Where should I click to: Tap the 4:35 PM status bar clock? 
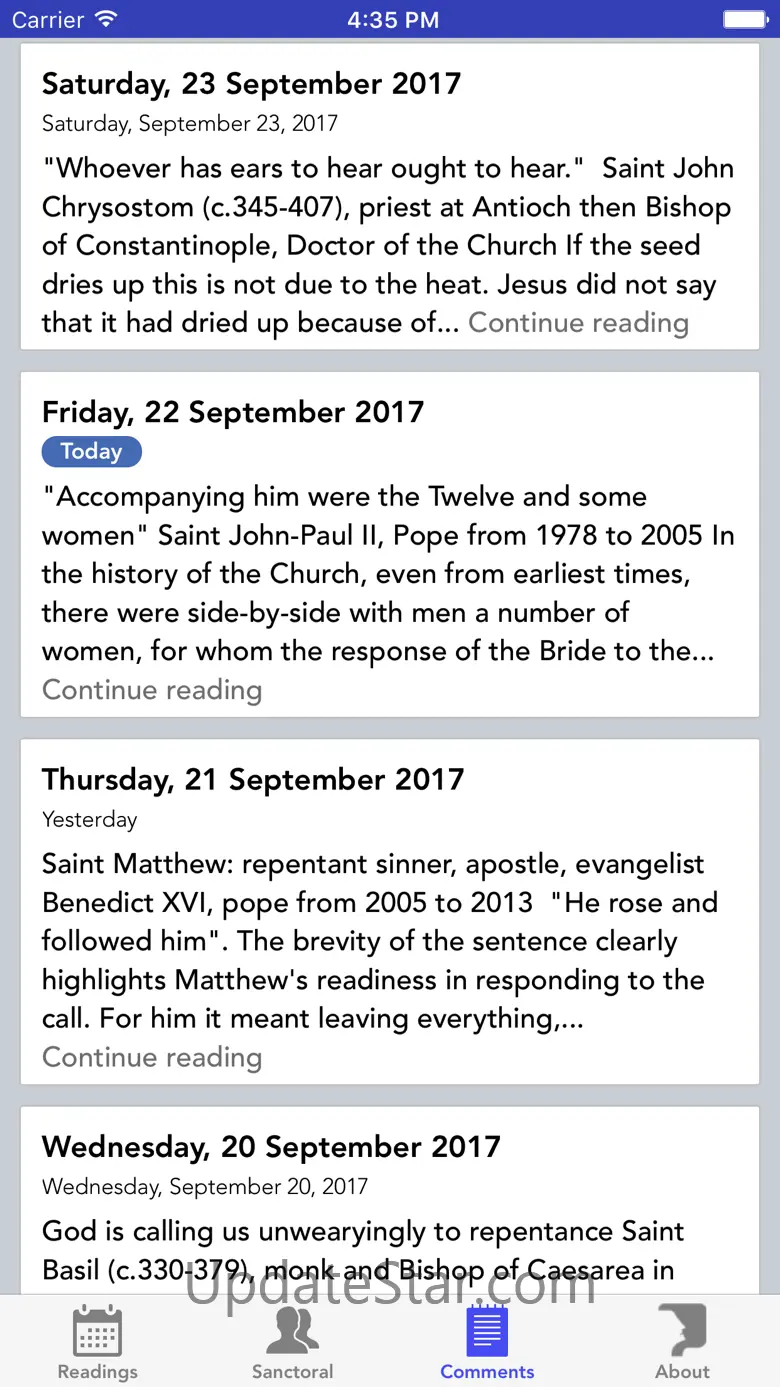coord(392,19)
